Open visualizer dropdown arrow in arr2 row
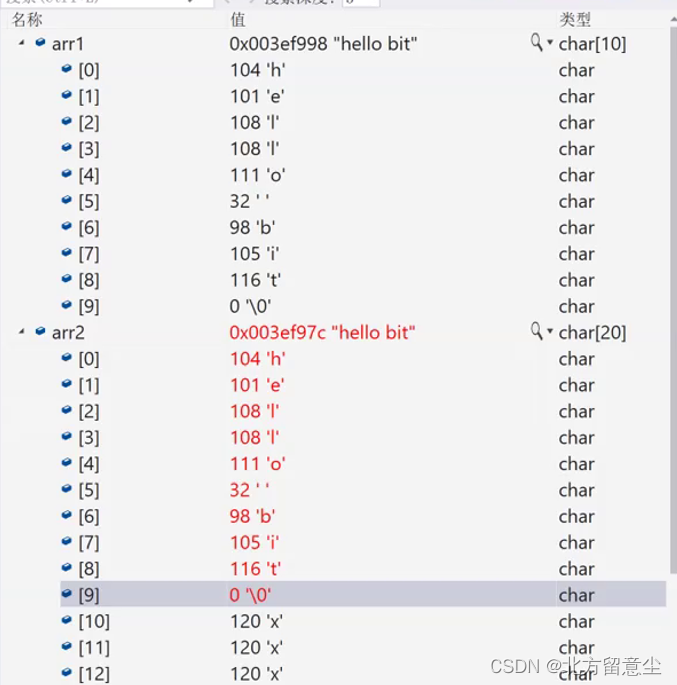The image size is (677, 685). click(550, 332)
